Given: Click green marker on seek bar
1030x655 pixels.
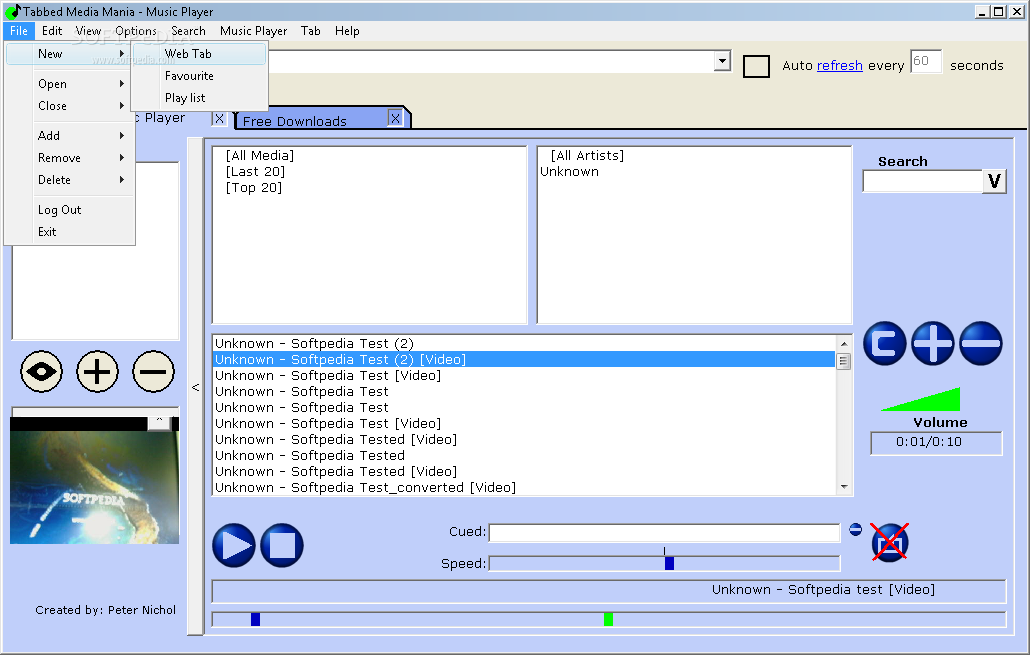Looking at the screenshot, I should tap(608, 619).
